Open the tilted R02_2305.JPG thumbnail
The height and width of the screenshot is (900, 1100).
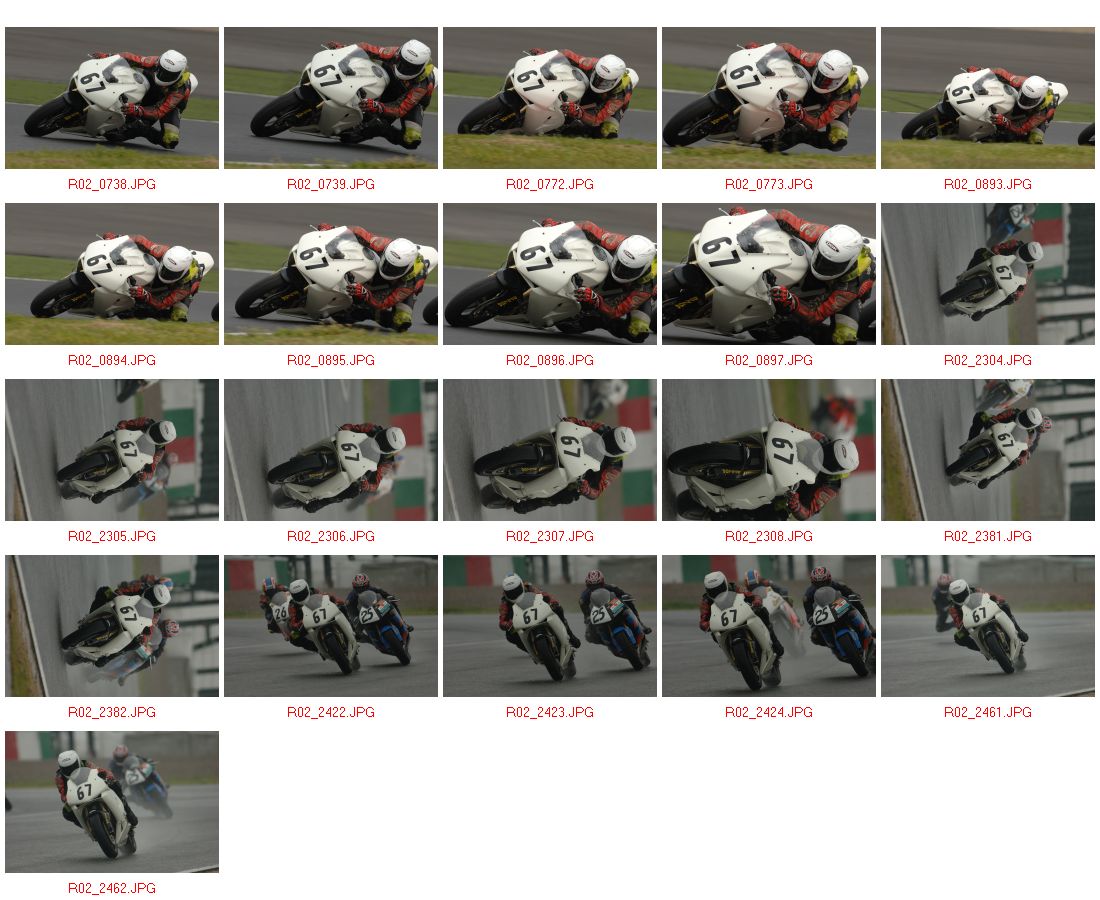[x=112, y=450]
